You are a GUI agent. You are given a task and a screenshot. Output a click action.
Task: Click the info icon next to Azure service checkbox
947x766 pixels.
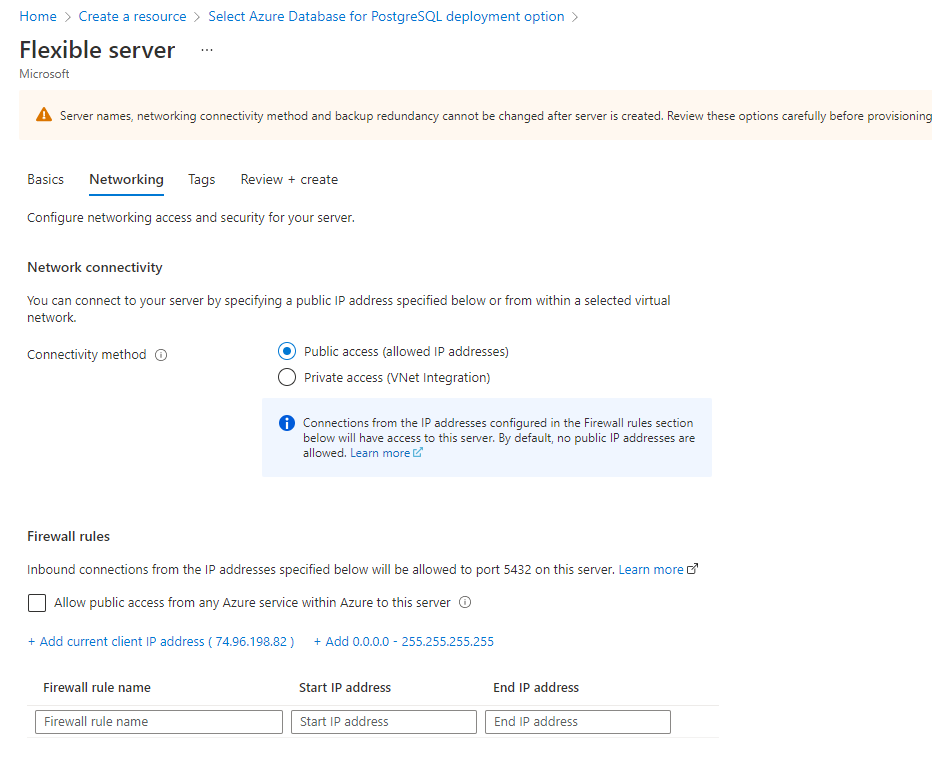pyautogui.click(x=465, y=602)
